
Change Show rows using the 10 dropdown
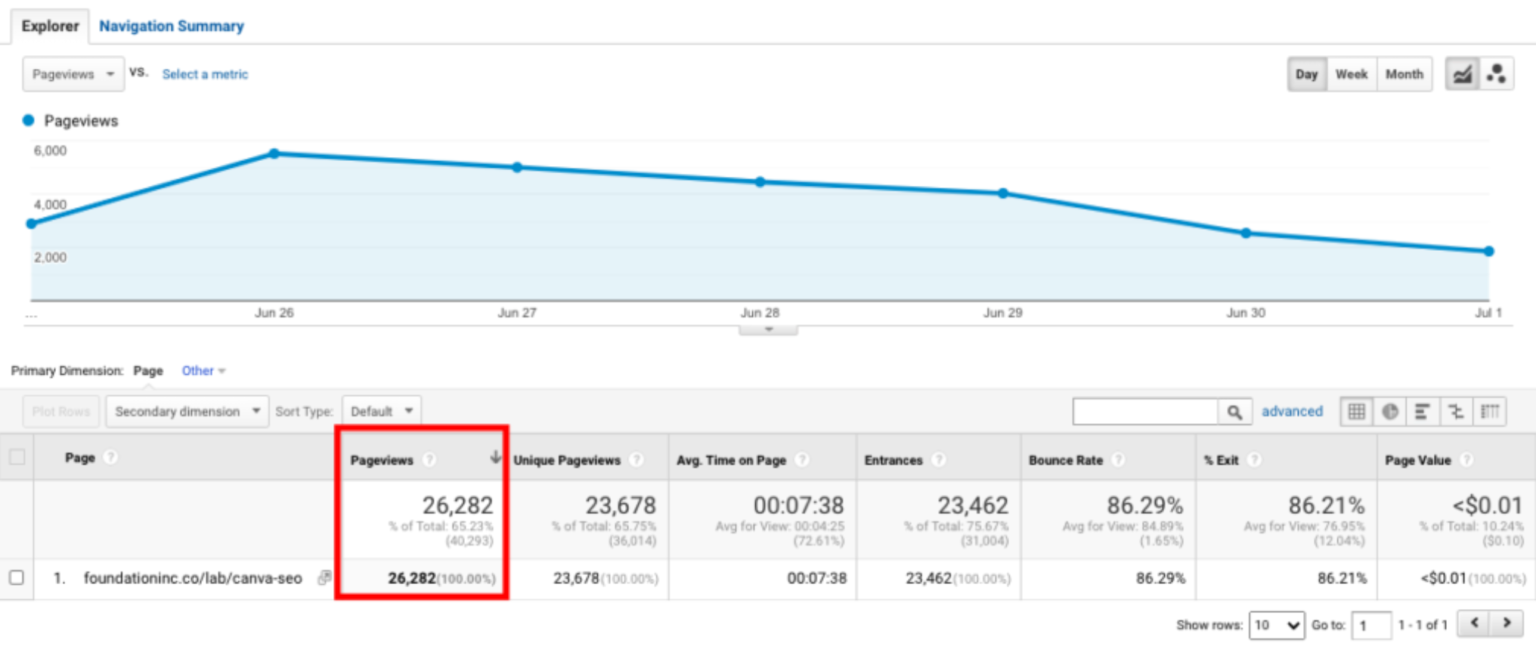pos(1276,625)
